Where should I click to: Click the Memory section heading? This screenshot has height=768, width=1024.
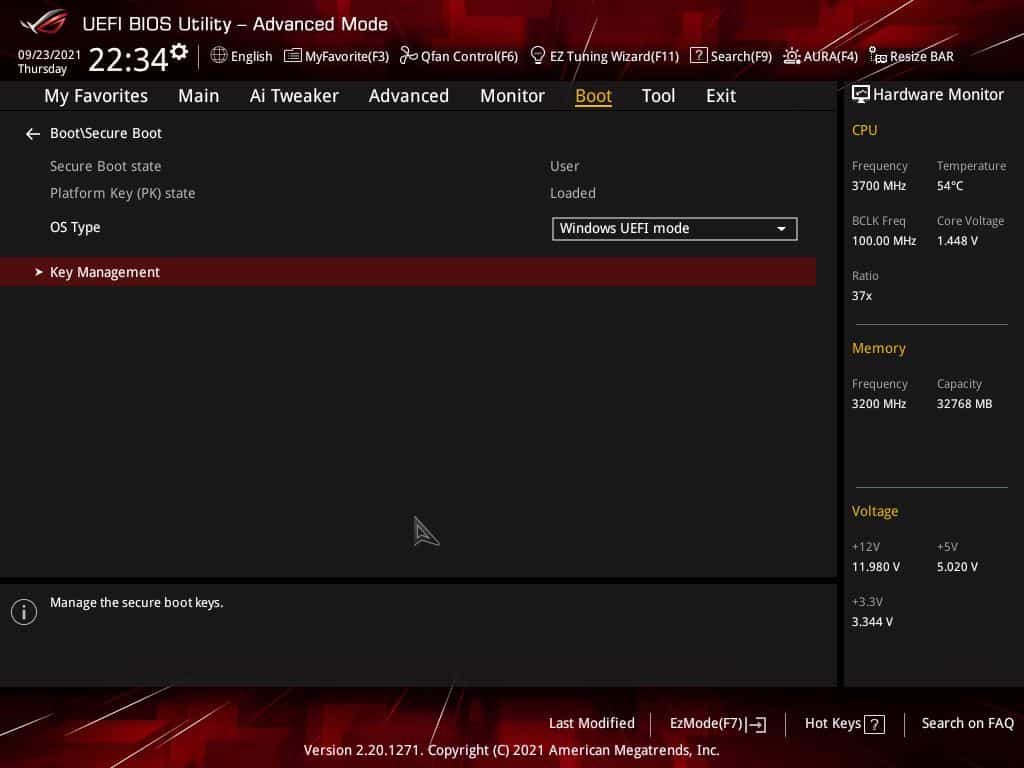point(878,348)
